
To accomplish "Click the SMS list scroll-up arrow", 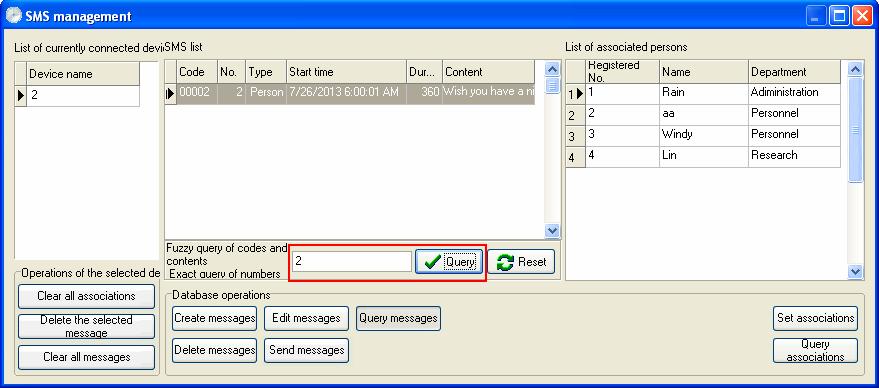I will point(553,69).
